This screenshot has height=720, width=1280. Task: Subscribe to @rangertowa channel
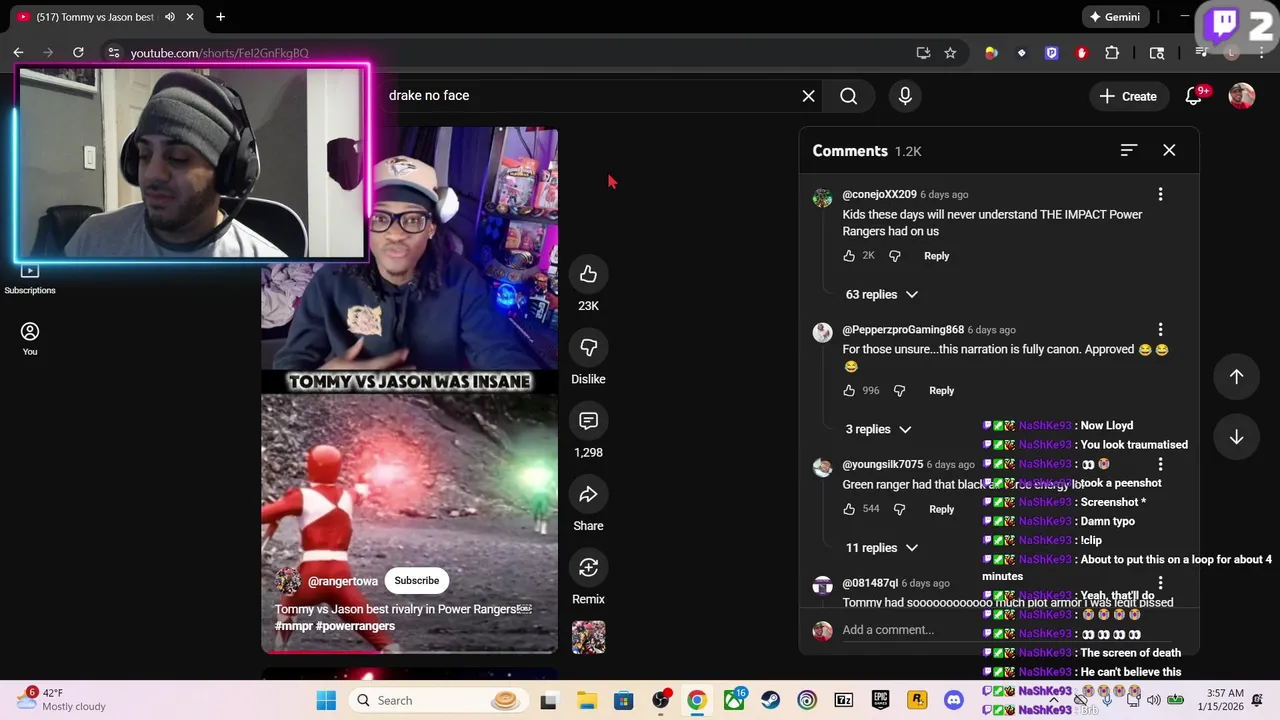tap(416, 581)
